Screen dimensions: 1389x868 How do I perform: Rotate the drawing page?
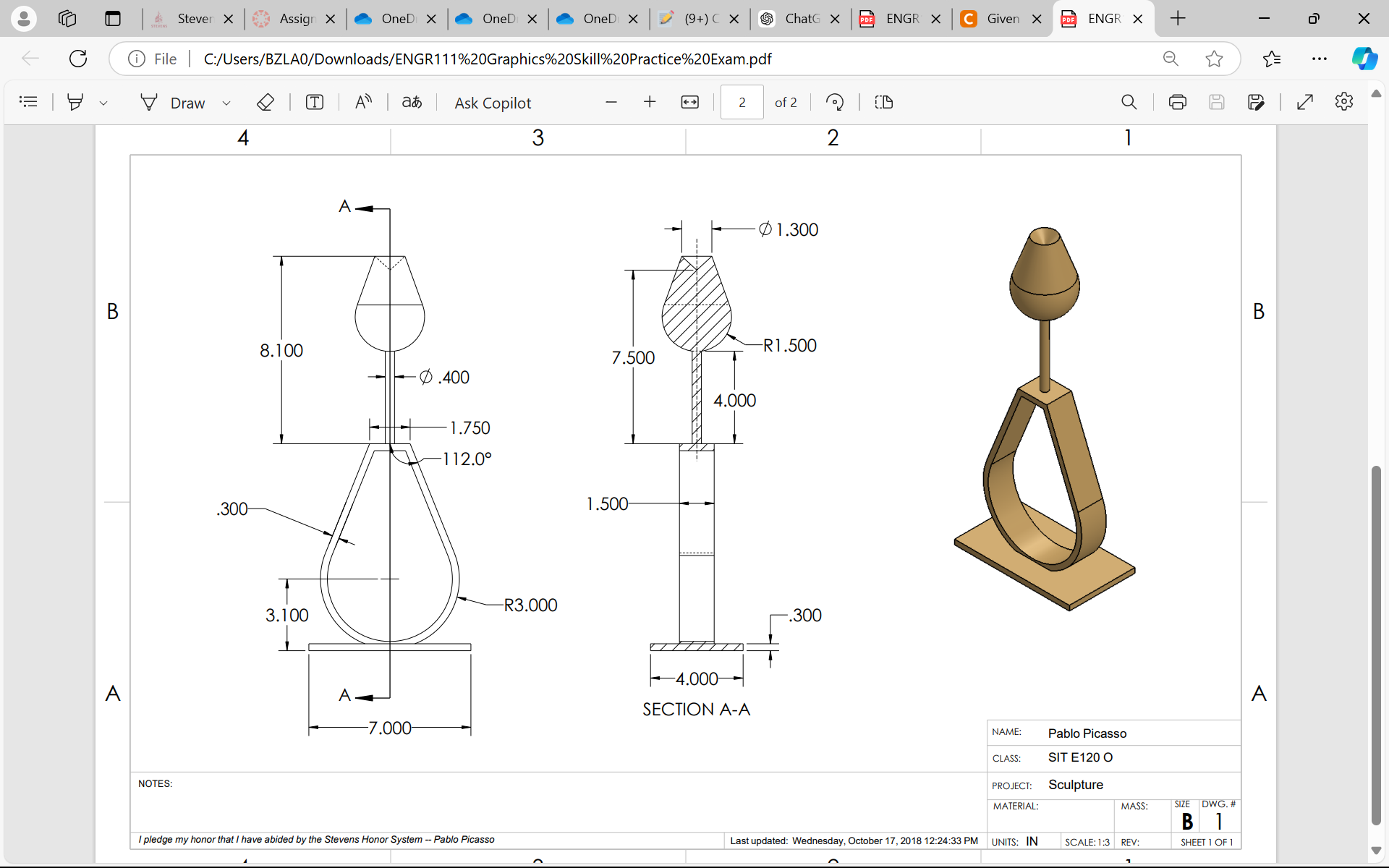coord(834,102)
